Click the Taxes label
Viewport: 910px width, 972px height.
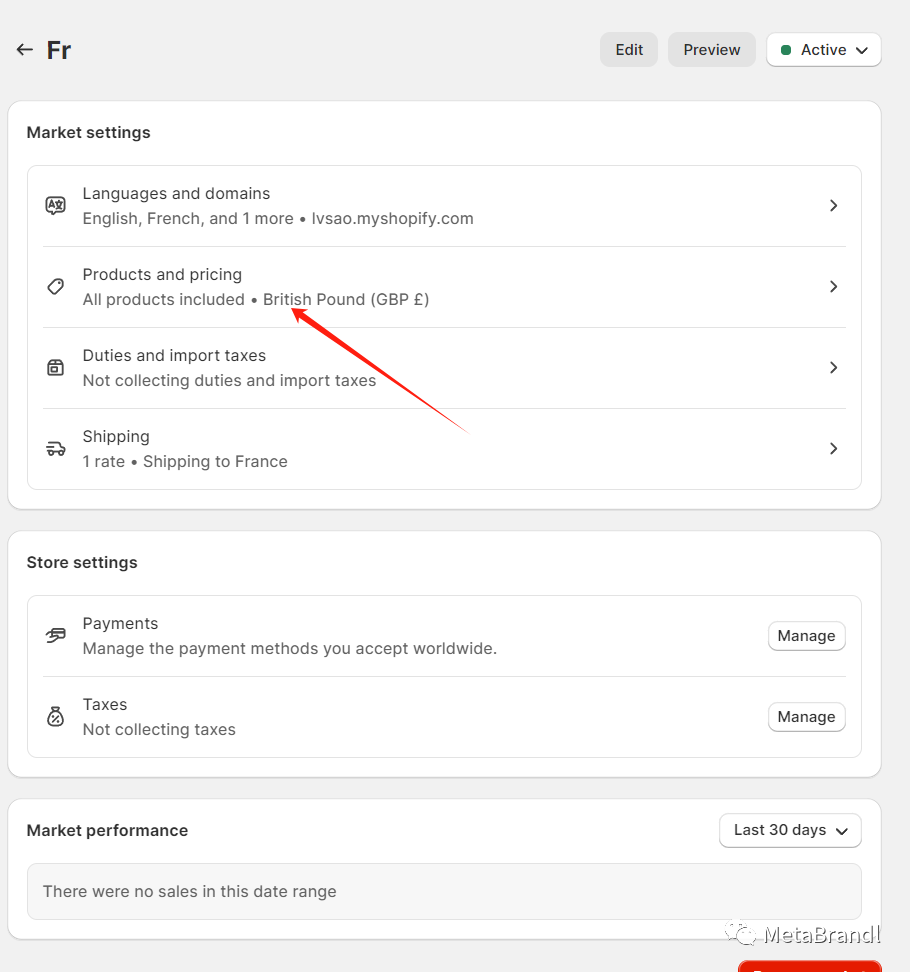(x=105, y=705)
